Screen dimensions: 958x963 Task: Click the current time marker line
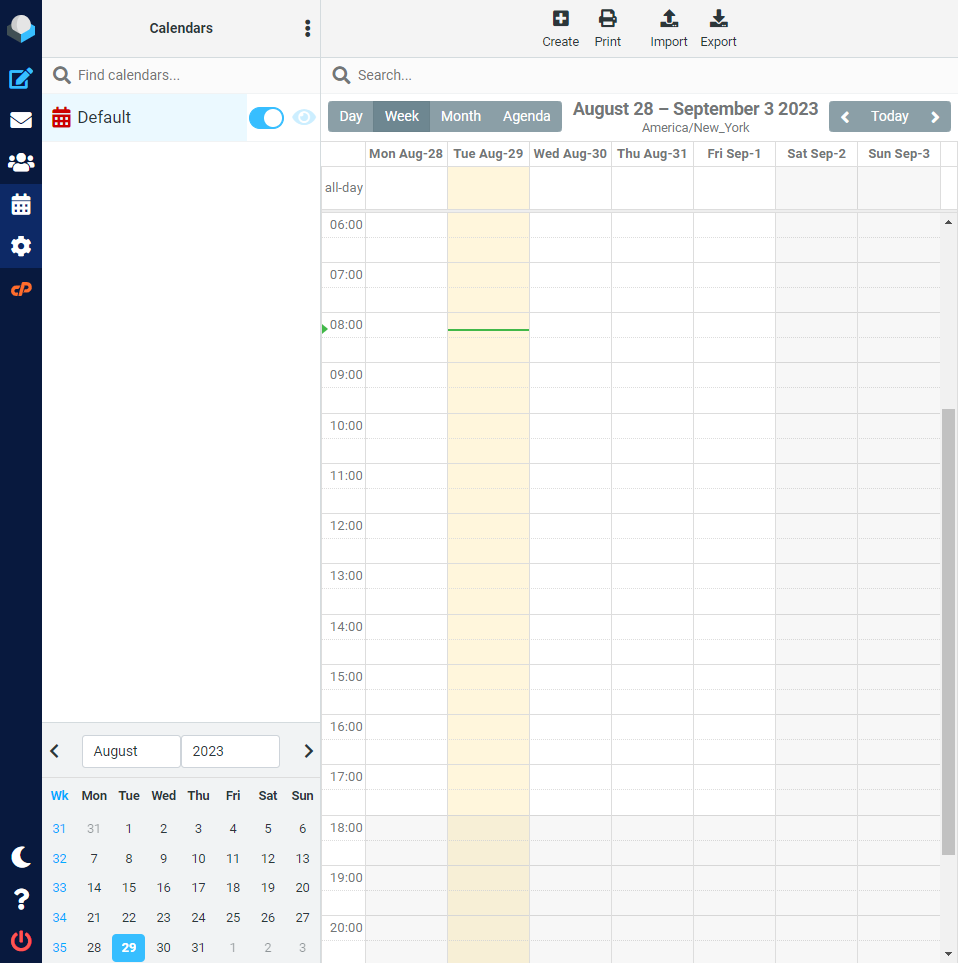488,330
